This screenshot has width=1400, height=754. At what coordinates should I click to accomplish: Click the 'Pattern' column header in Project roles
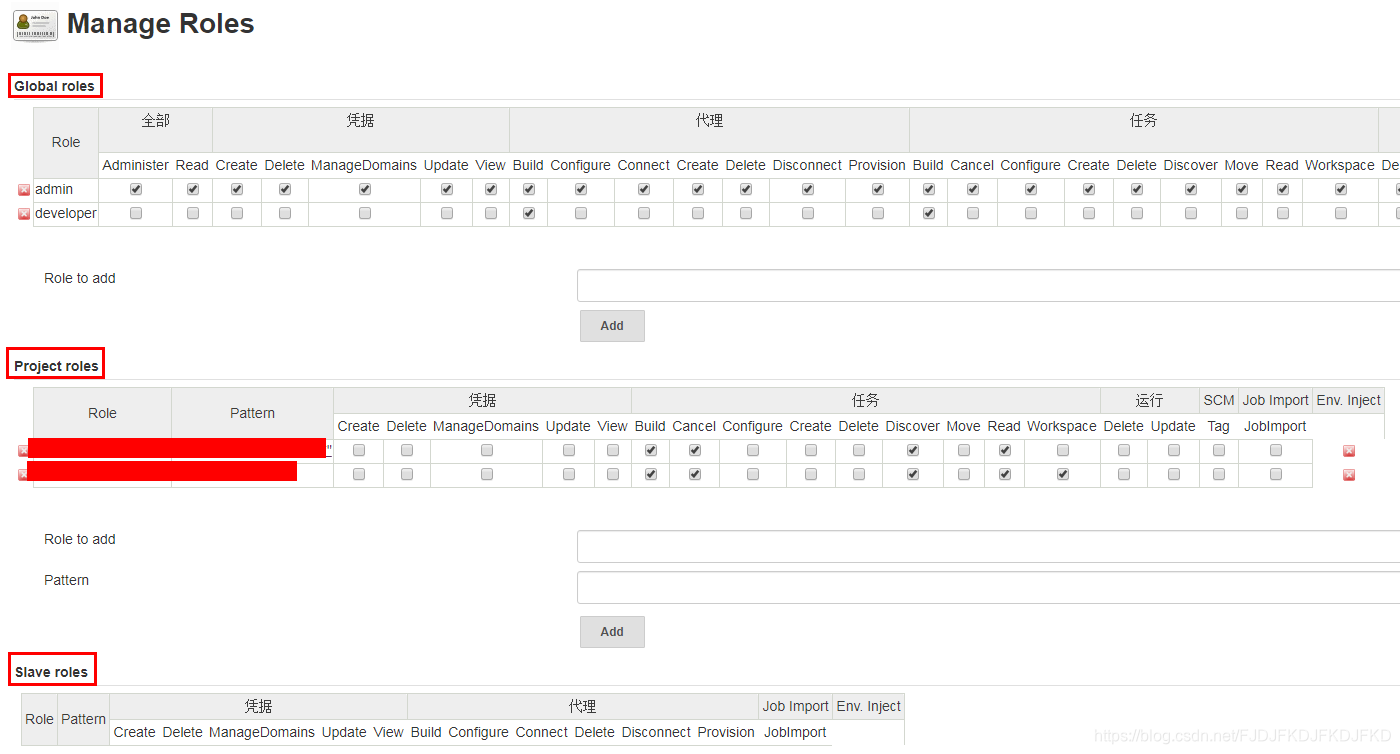tap(253, 413)
